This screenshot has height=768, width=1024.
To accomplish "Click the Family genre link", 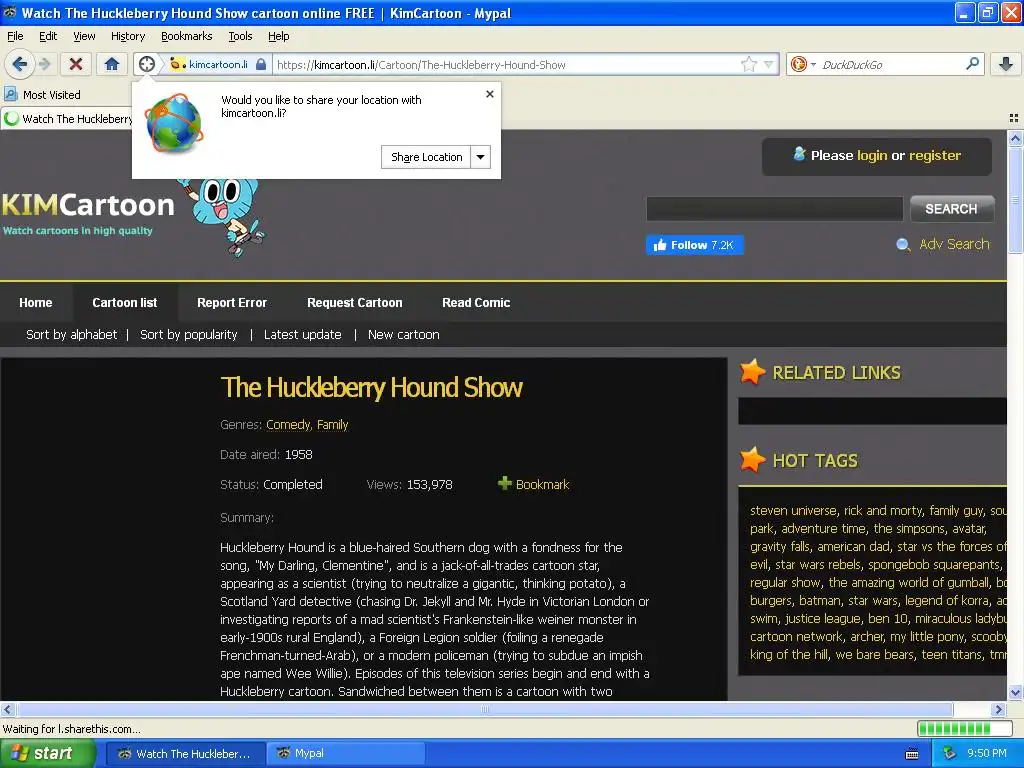I will 332,424.
